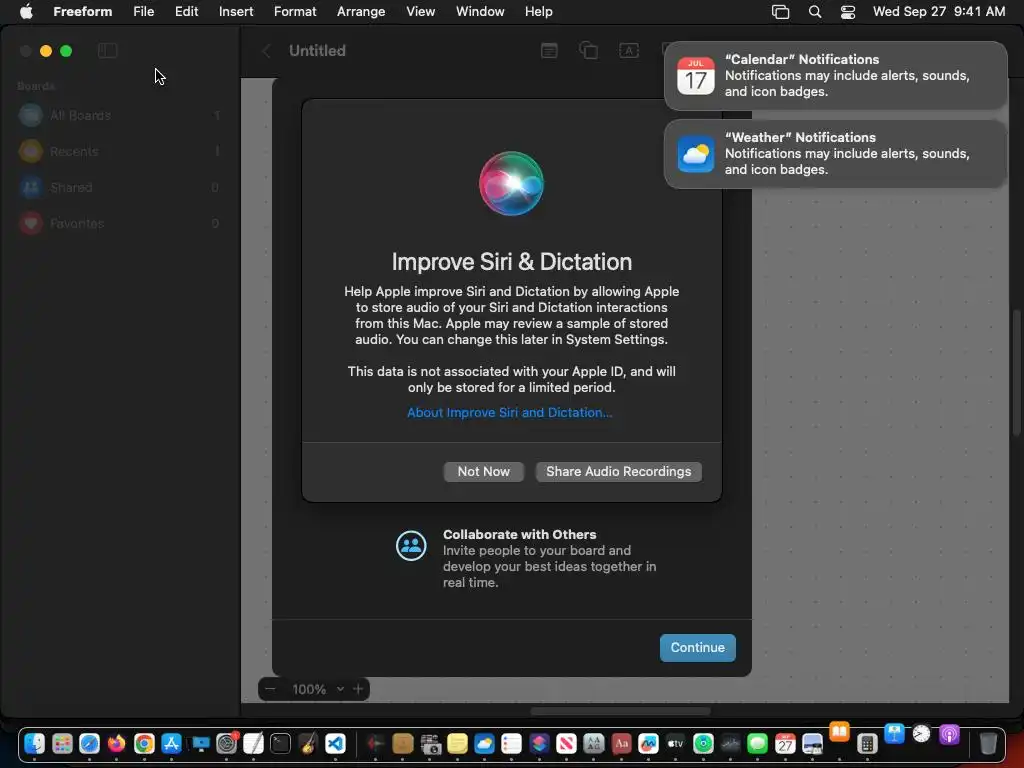Image resolution: width=1024 pixels, height=768 pixels.
Task: Select Favorites in the sidebar
Action: tap(120, 223)
